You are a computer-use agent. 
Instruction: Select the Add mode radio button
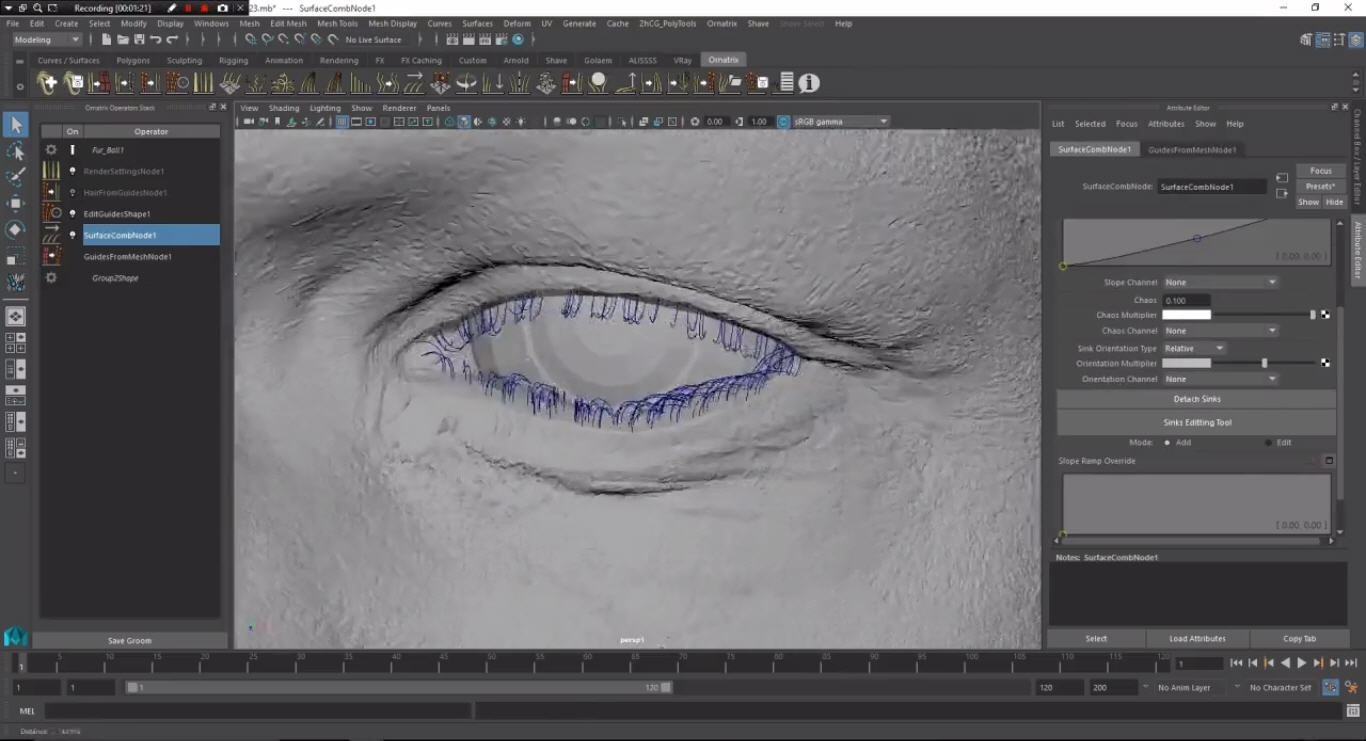pyautogui.click(x=1167, y=442)
